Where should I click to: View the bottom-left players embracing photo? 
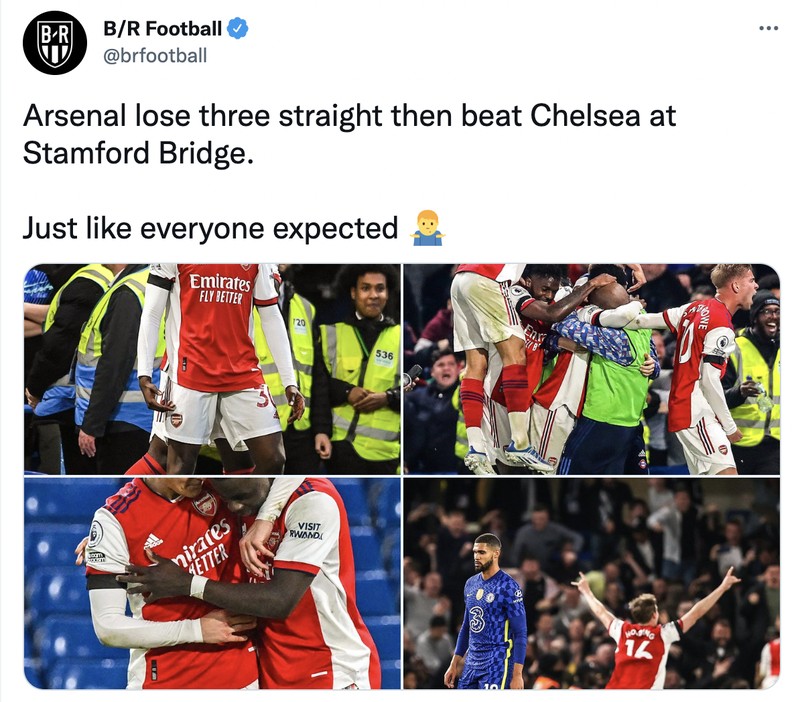tap(207, 585)
